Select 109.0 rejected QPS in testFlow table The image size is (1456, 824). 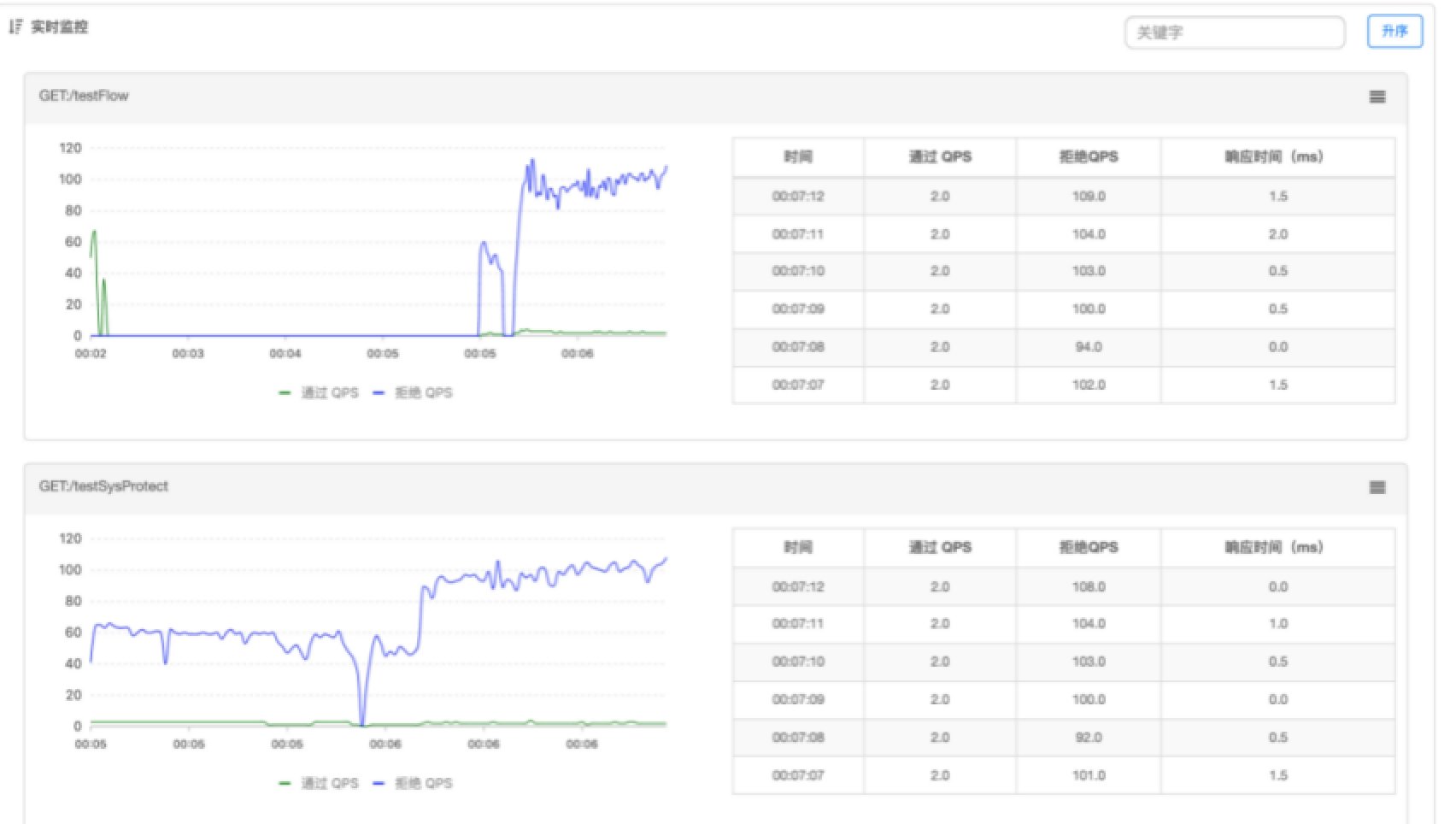(x=1089, y=197)
